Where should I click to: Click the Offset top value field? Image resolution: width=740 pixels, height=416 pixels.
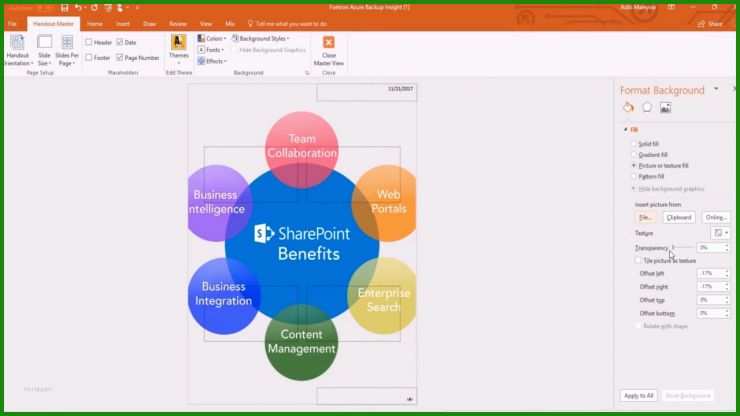pyautogui.click(x=710, y=300)
